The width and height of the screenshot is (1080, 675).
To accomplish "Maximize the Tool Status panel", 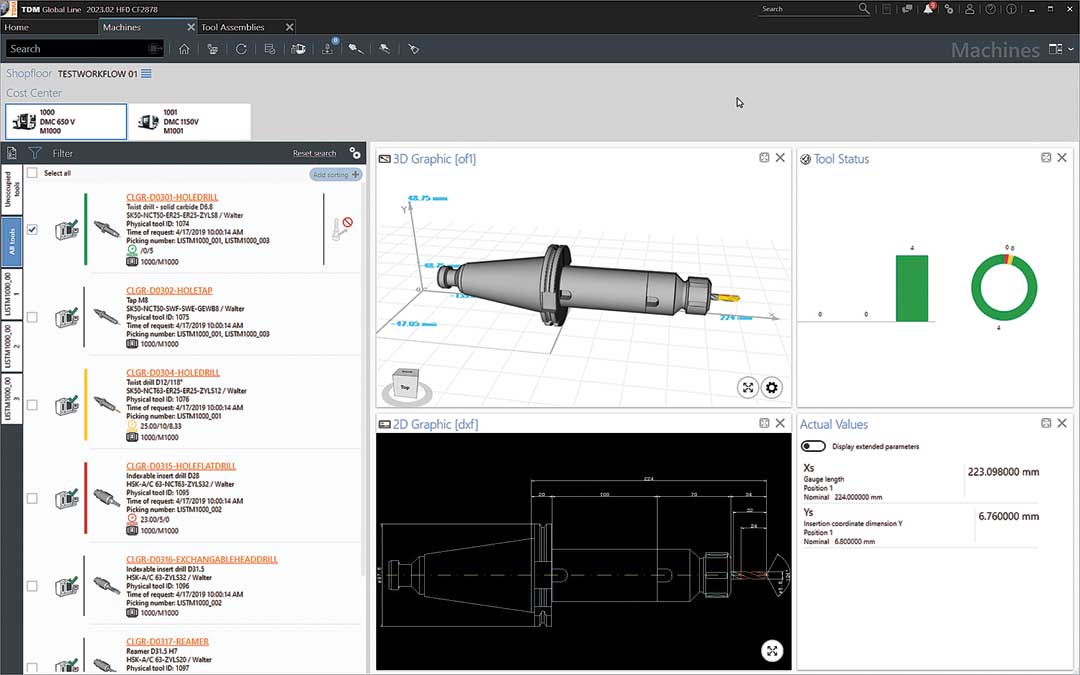I will (1046, 158).
